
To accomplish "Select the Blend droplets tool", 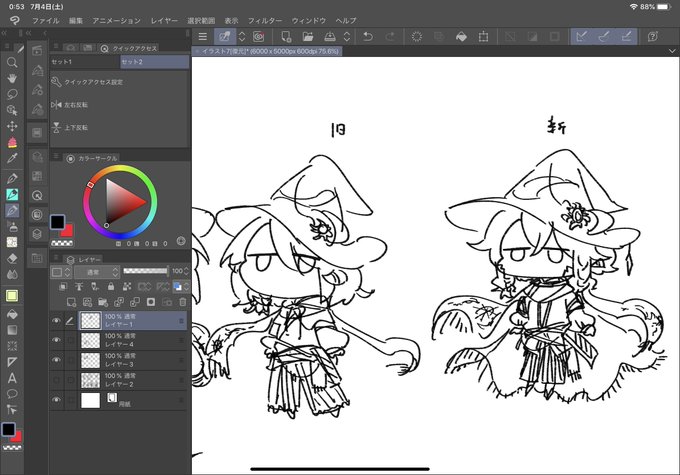I will [12, 275].
